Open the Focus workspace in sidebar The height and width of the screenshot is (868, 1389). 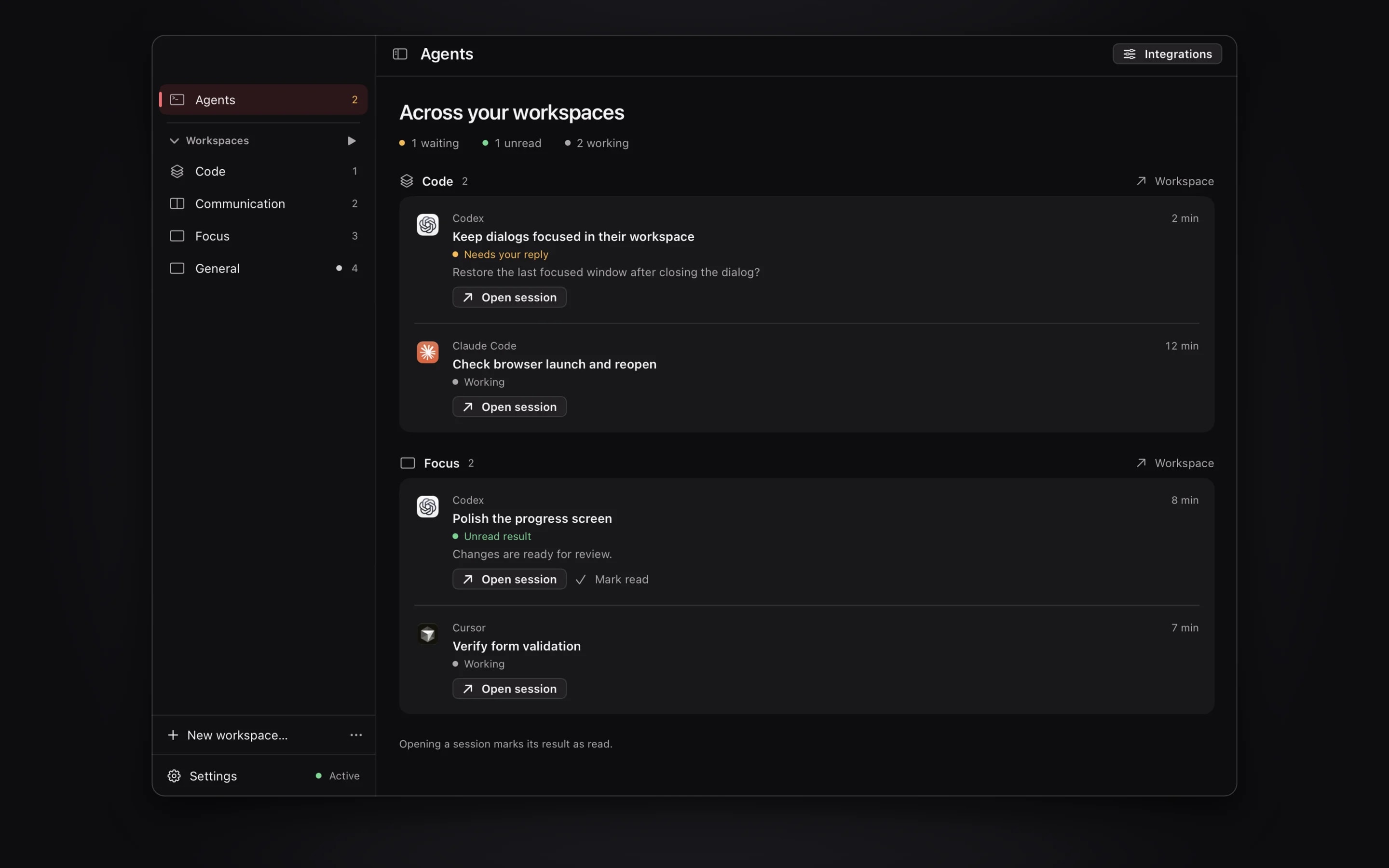pyautogui.click(x=263, y=236)
